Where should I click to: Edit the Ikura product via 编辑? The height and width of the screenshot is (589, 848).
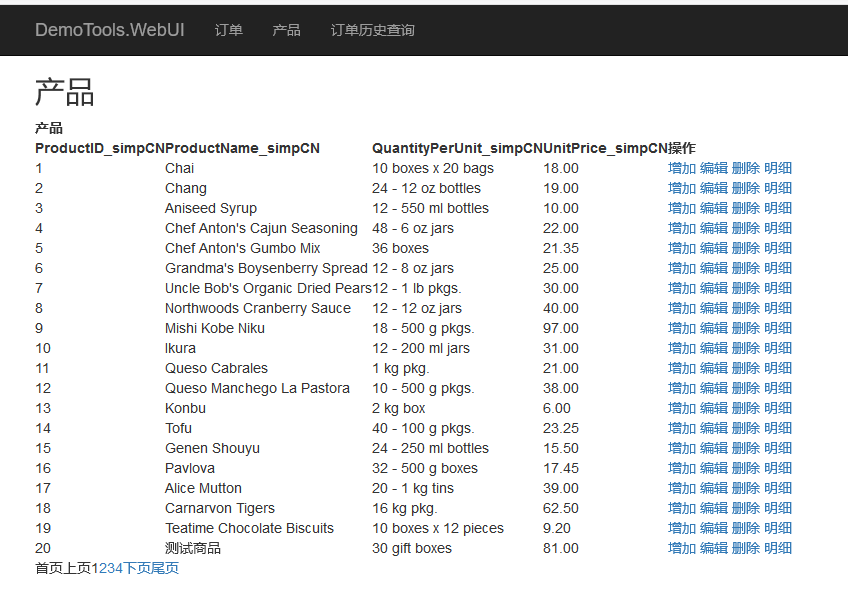point(714,348)
